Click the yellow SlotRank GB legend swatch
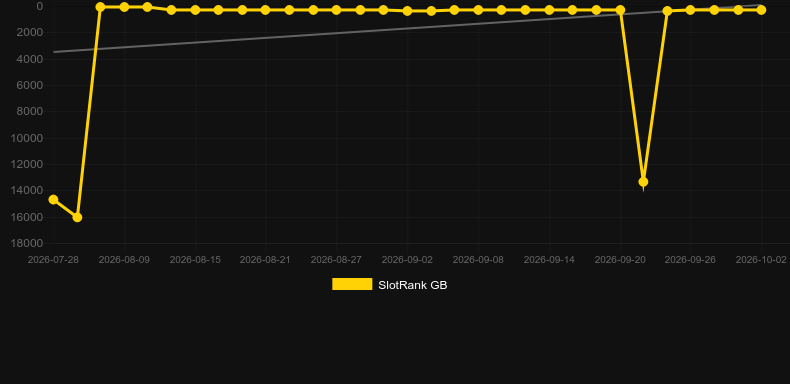Image resolution: width=790 pixels, height=384 pixels. coord(352,284)
